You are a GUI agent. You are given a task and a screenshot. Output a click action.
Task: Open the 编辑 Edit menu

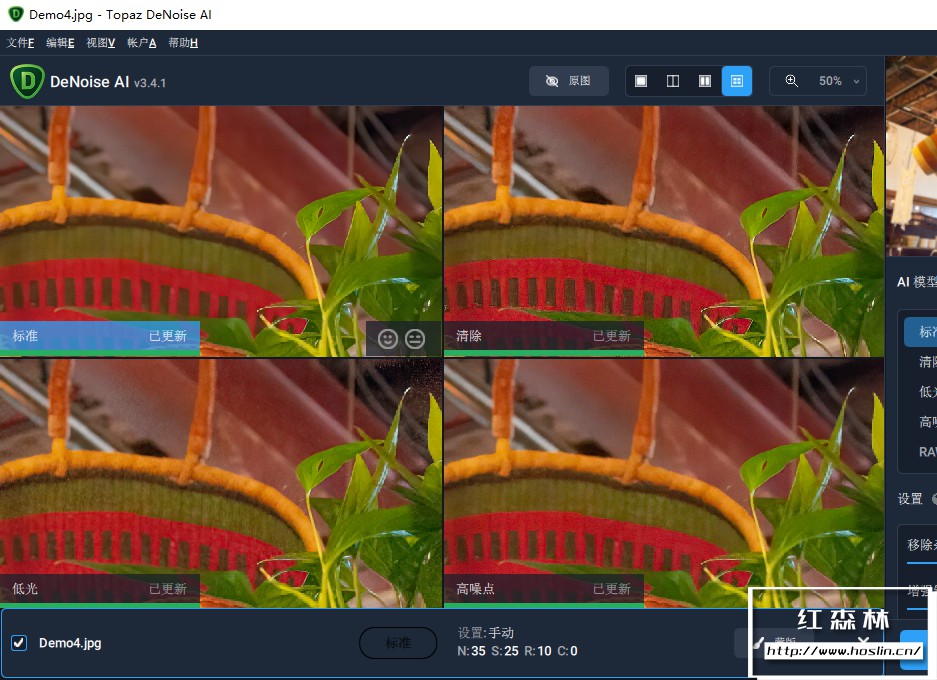[x=60, y=43]
